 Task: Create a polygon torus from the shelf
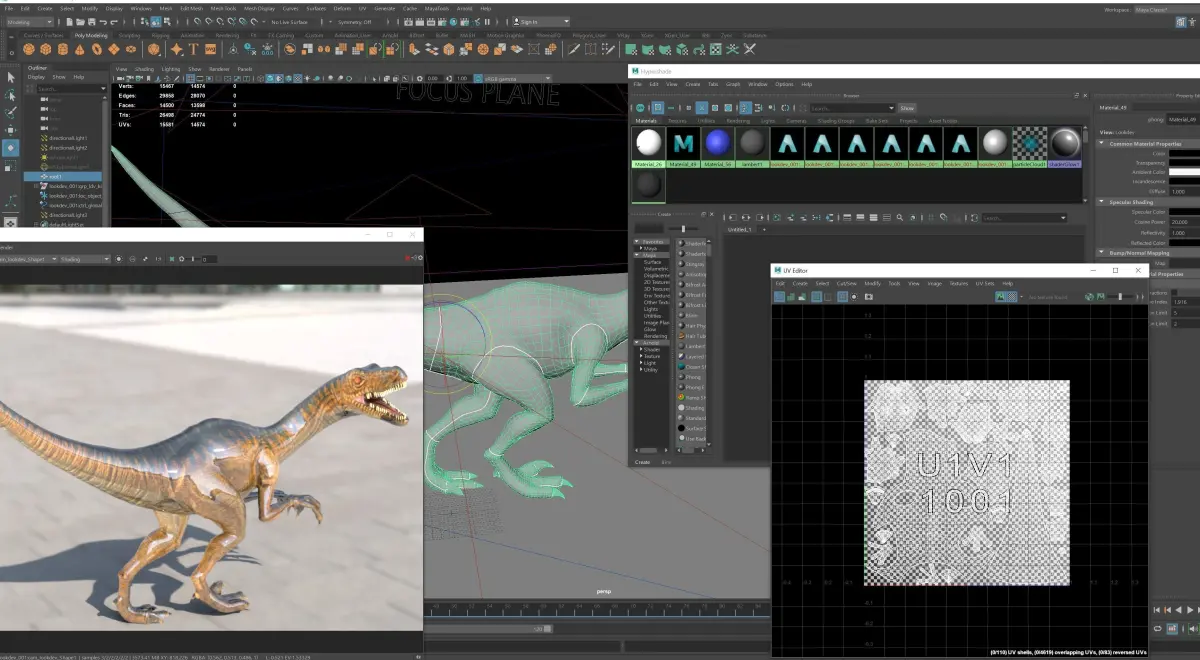click(x=97, y=48)
